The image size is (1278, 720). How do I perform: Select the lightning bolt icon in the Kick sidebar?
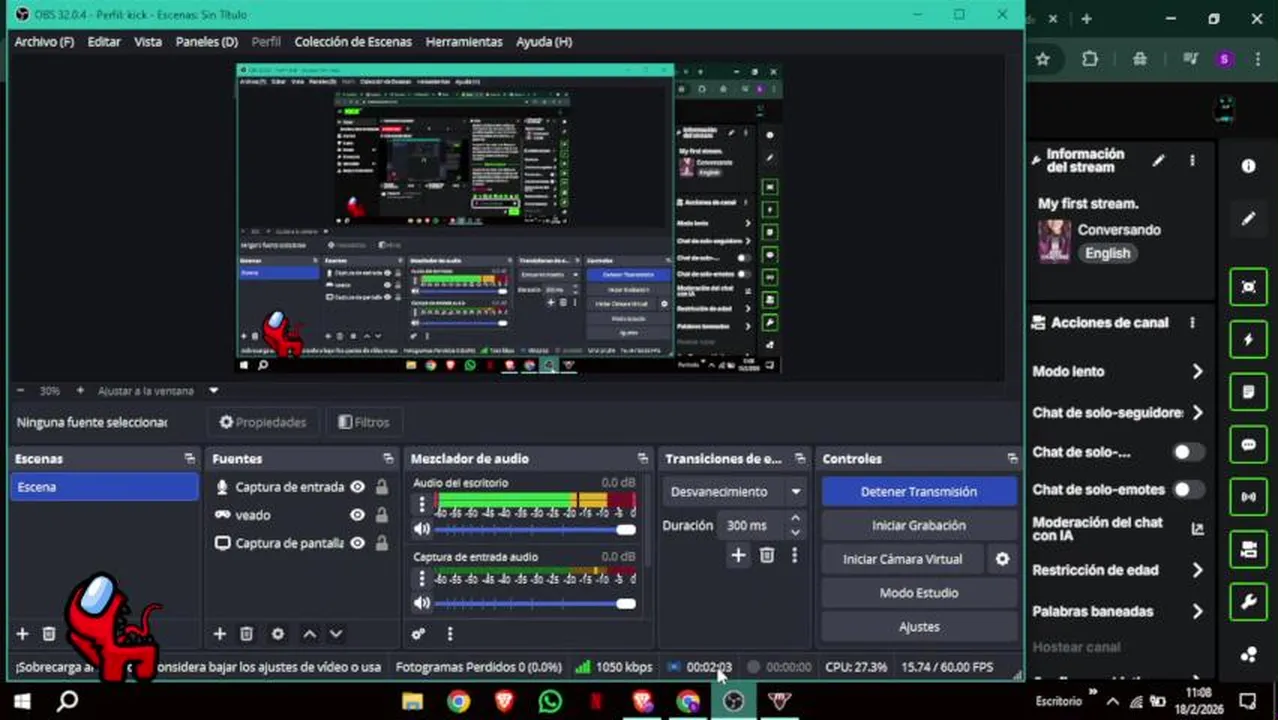pos(1248,340)
